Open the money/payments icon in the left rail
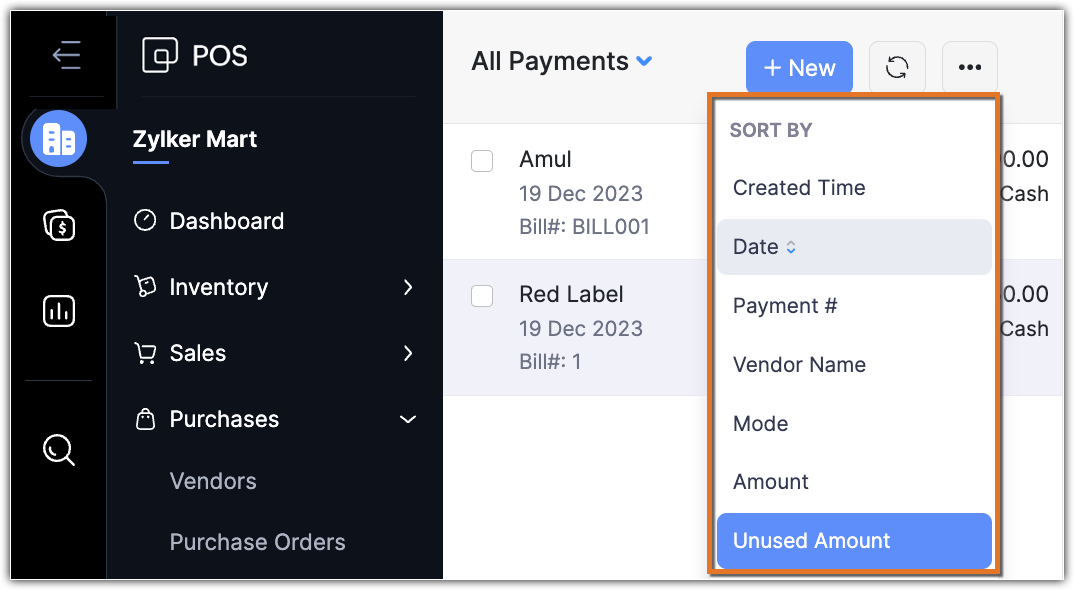This screenshot has height=590, width=1074. coord(59,225)
